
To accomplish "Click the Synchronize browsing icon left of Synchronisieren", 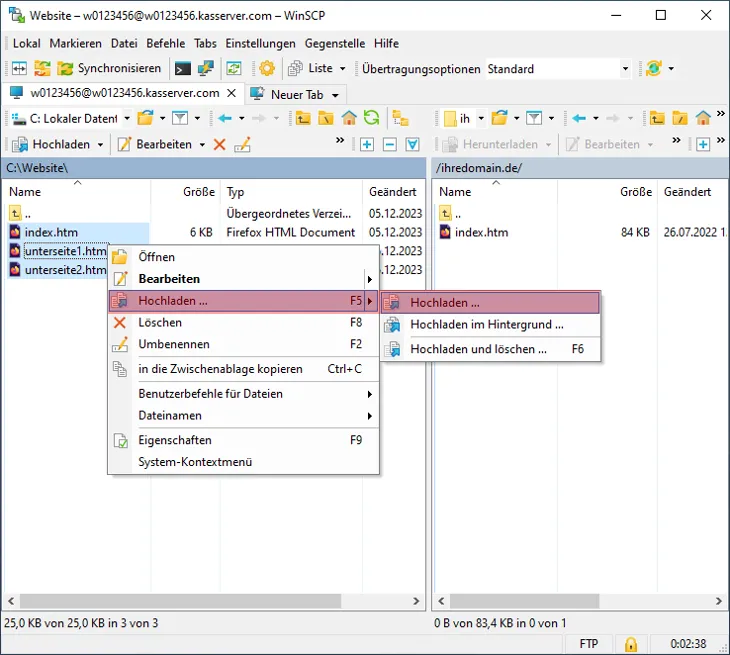I will 42,68.
